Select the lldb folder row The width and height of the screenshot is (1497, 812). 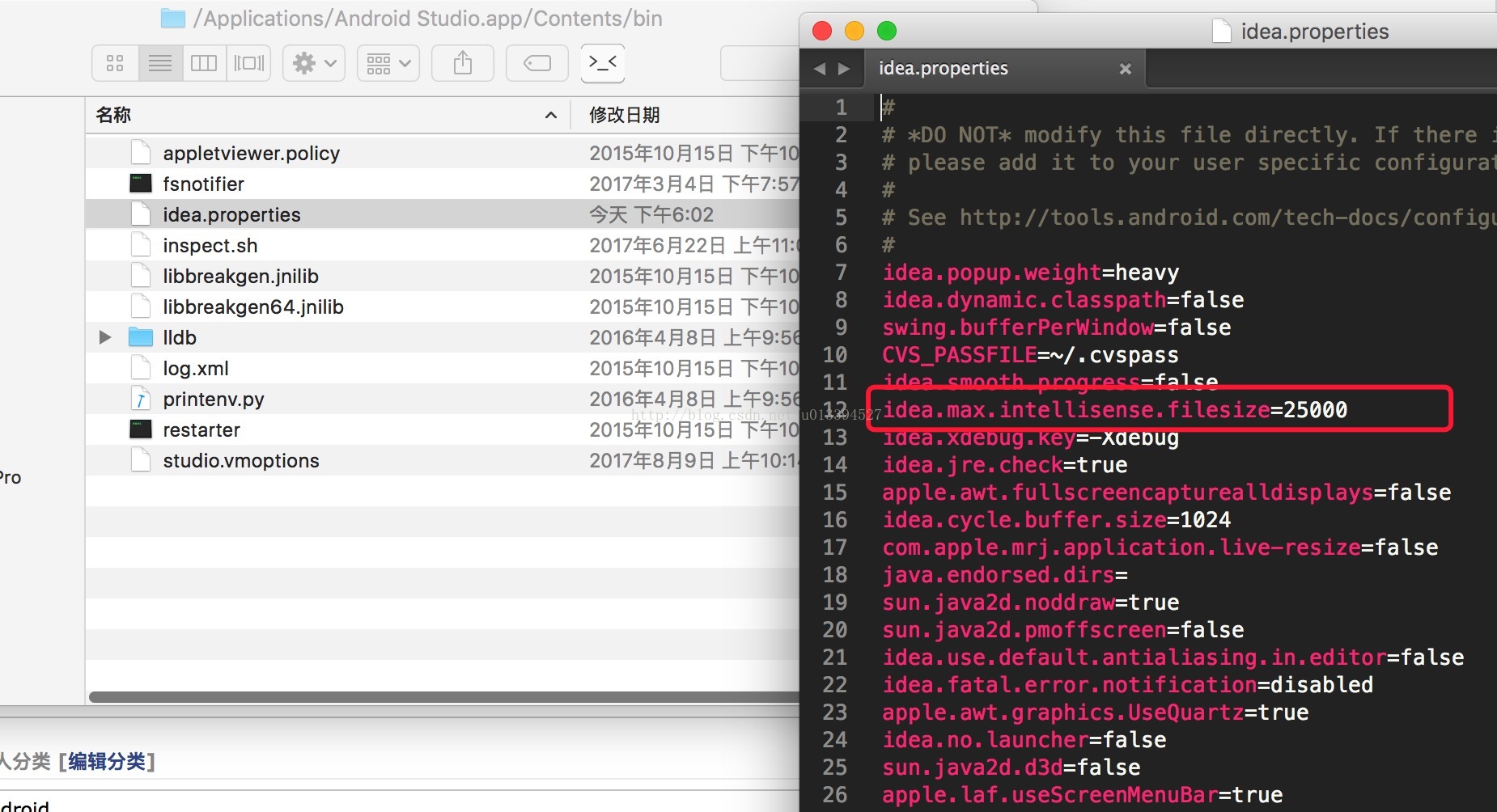[x=443, y=337]
